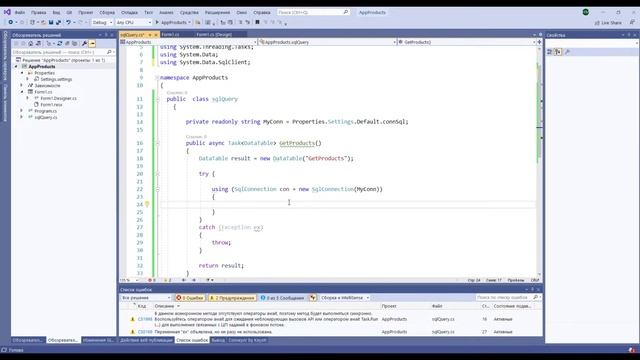640x360 pixels.
Task: Select Settings.settings in Solution Explorer
Action: pyautogui.click(x=56, y=79)
